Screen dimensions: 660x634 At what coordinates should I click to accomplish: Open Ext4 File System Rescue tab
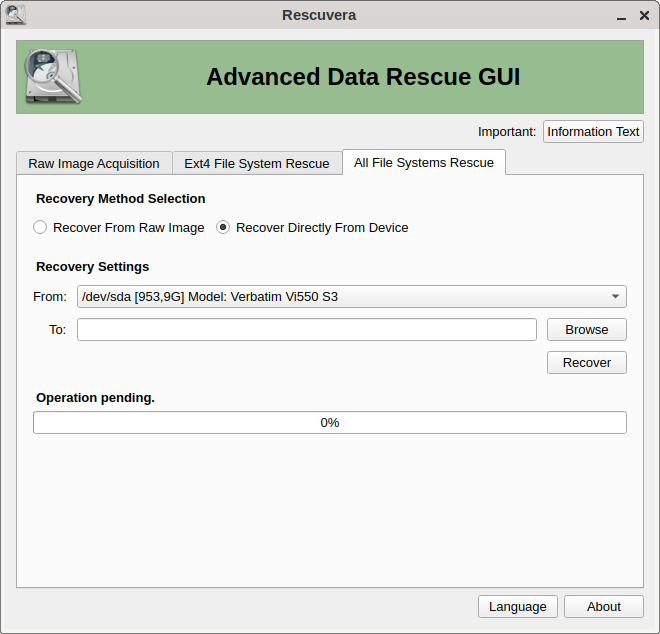pos(257,163)
